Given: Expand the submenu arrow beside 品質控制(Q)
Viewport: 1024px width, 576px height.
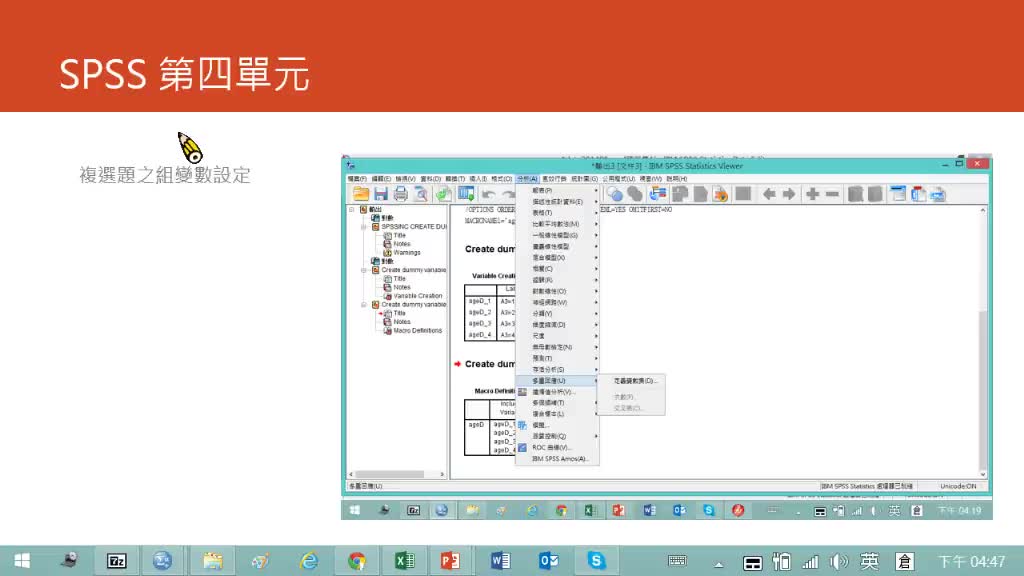Looking at the screenshot, I should (596, 436).
